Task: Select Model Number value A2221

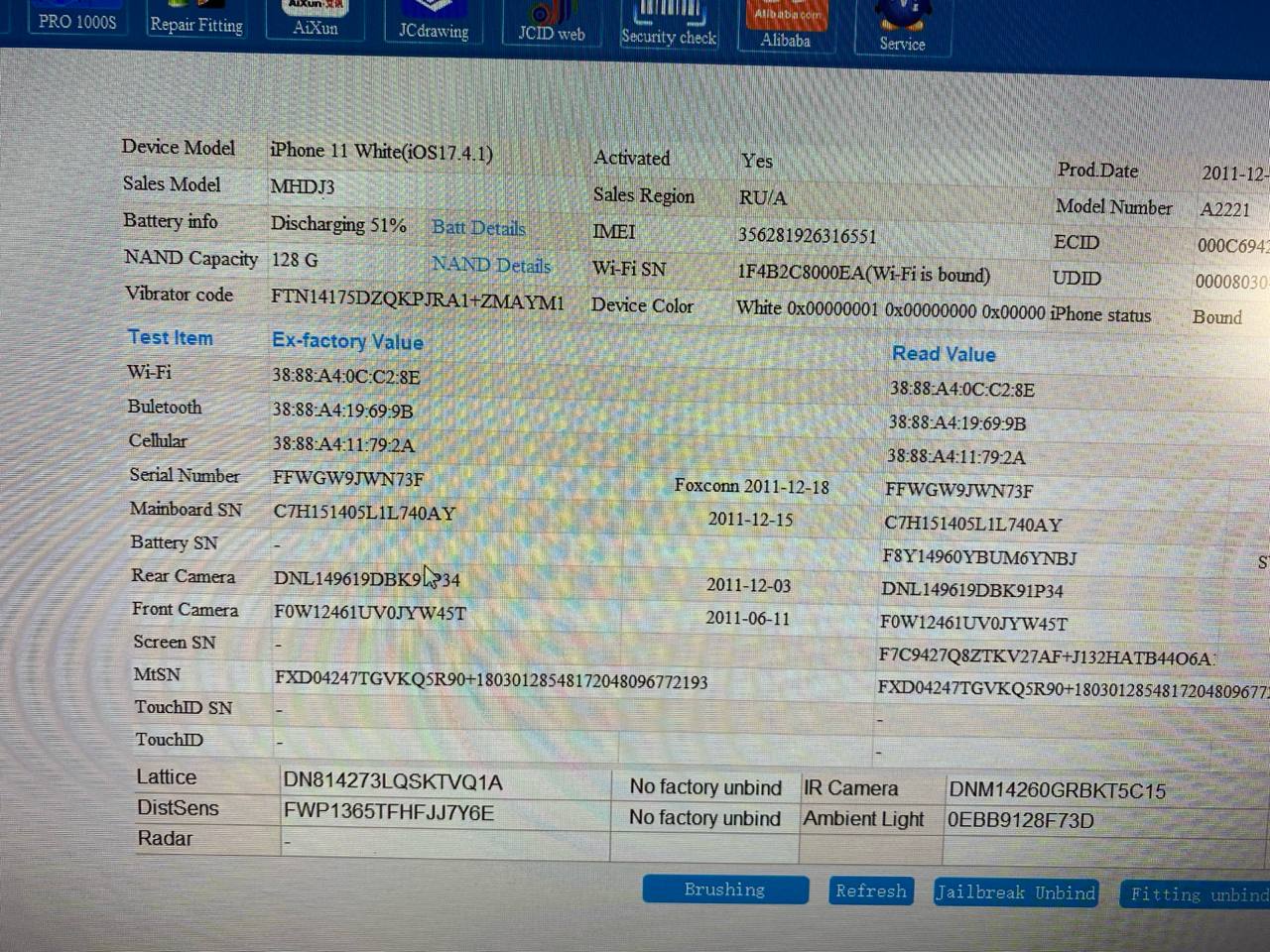Action: pos(1224,209)
